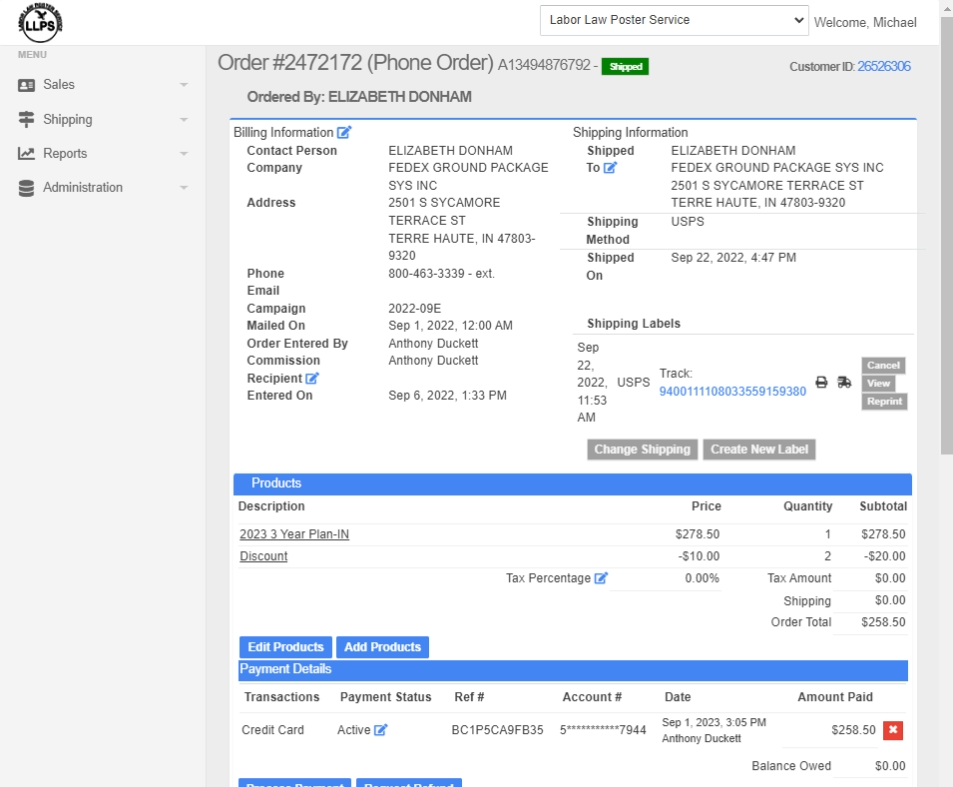
Task: Click the Change Shipping button
Action: coord(642,449)
